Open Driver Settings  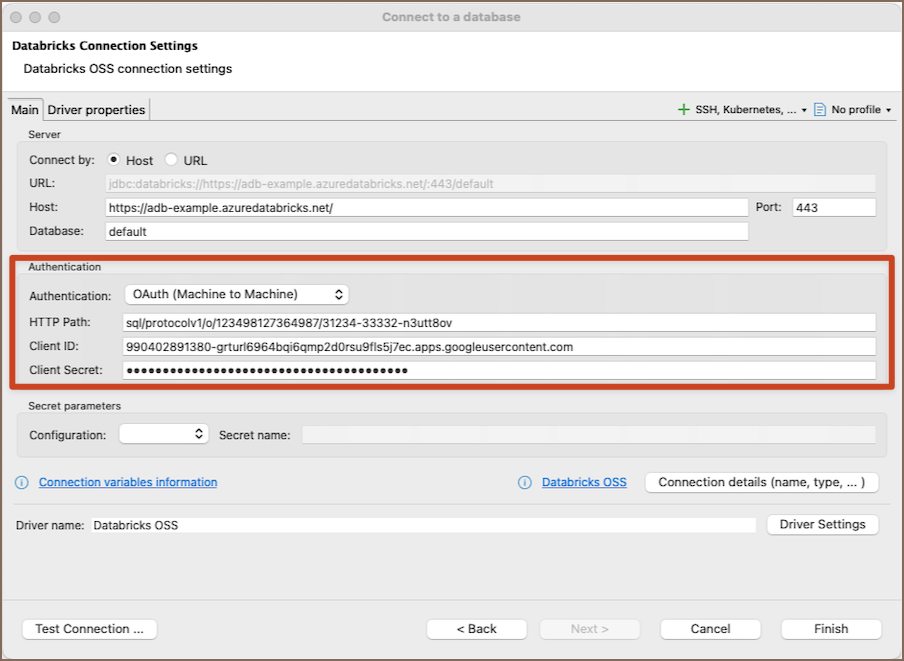(823, 524)
